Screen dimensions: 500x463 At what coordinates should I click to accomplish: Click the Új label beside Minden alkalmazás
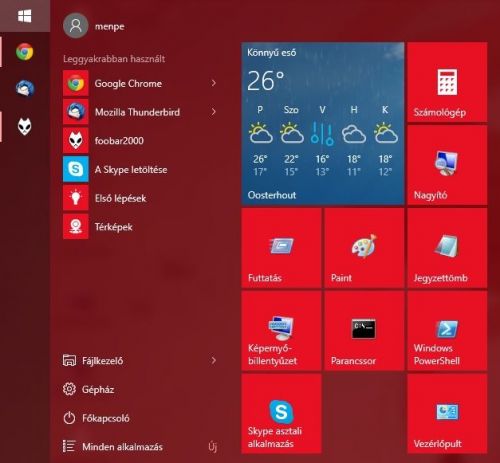pyautogui.click(x=213, y=447)
